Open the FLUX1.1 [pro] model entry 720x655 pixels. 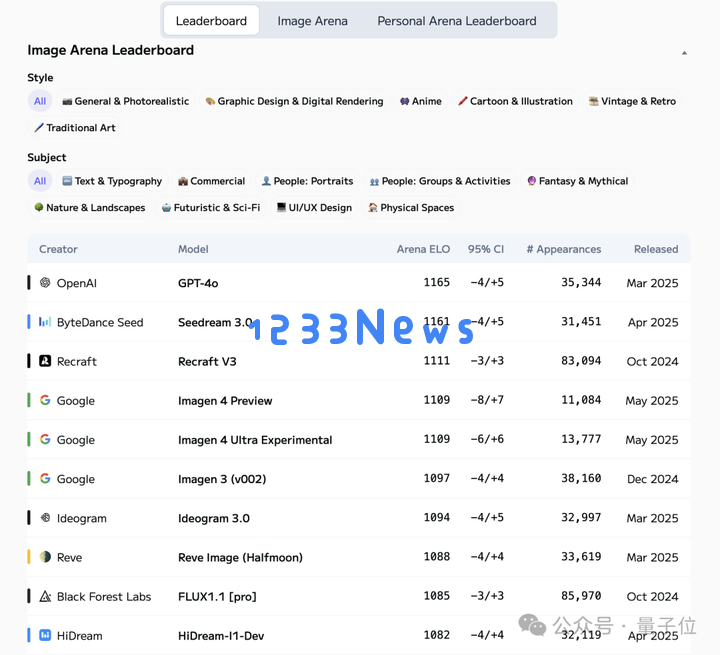(x=217, y=597)
